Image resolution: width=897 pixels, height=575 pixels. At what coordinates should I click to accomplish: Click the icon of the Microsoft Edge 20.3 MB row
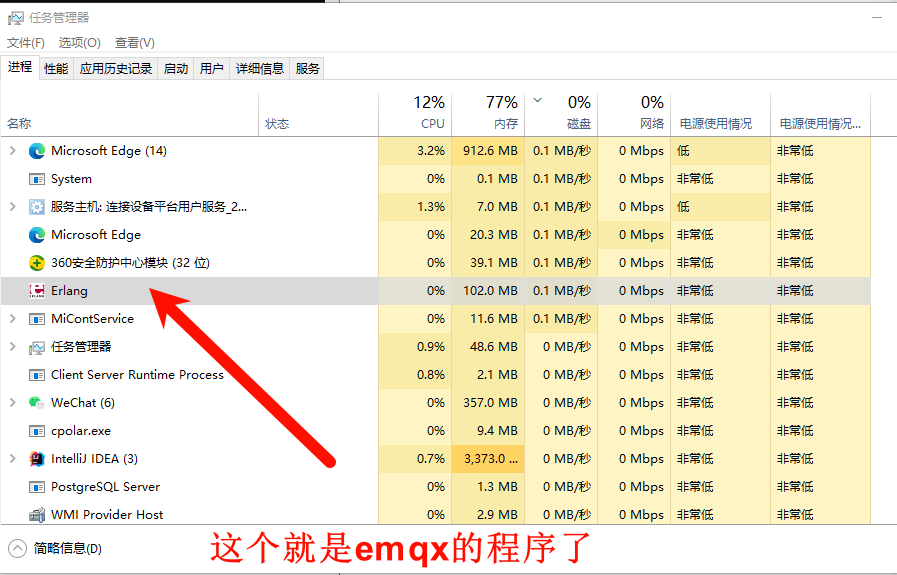37,235
